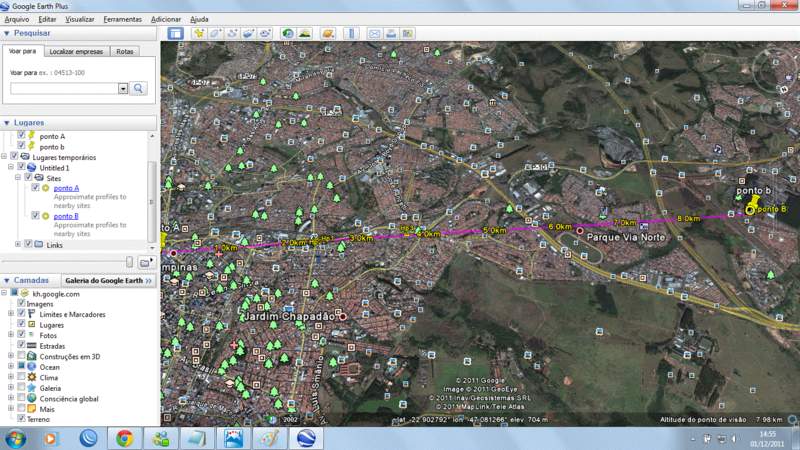The width and height of the screenshot is (800, 450).
Task: Select the Add Path tool
Action: (232, 34)
